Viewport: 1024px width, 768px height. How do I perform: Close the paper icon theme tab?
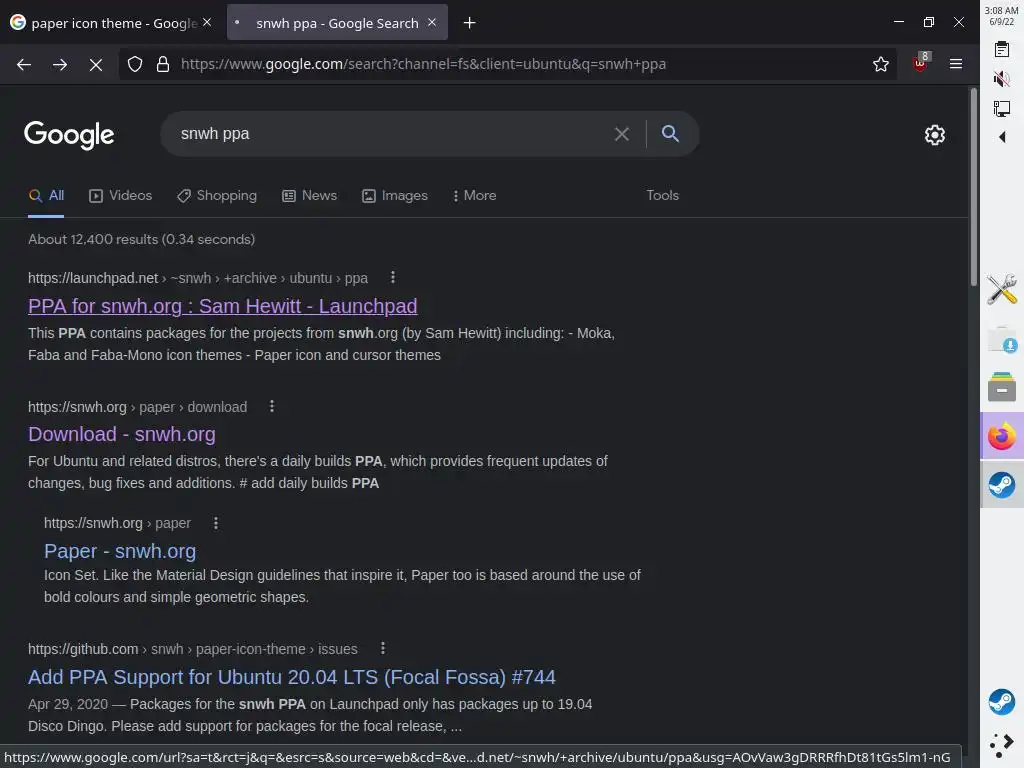click(x=207, y=22)
